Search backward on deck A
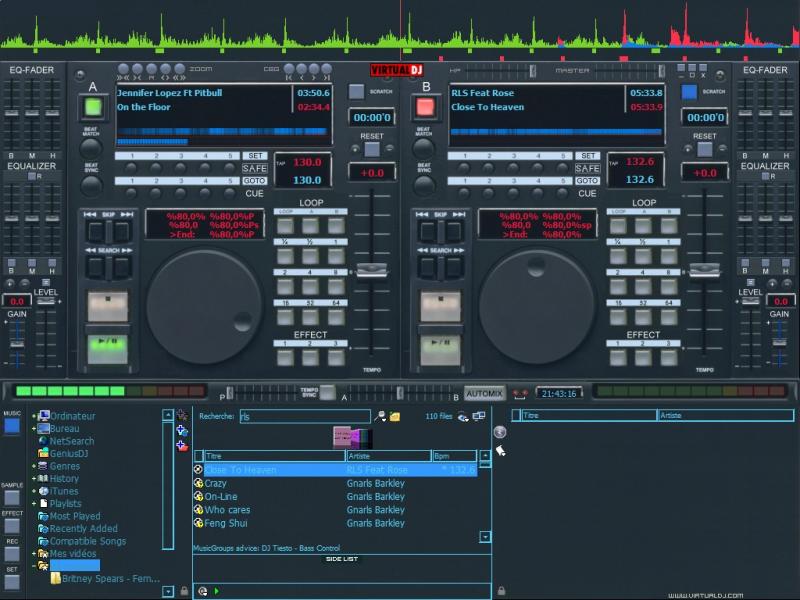 pyautogui.click(x=96, y=268)
